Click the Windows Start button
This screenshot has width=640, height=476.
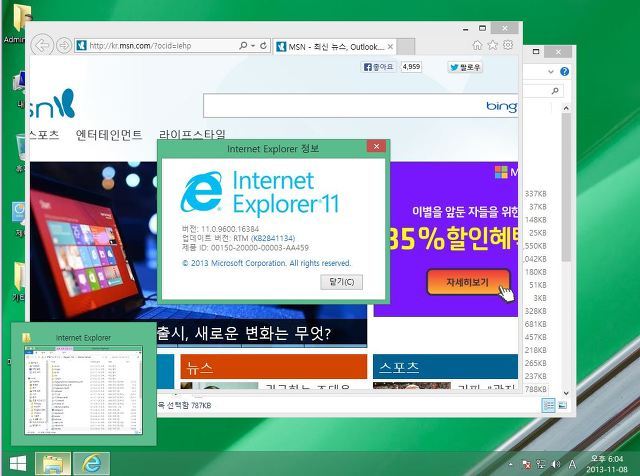tap(17, 463)
